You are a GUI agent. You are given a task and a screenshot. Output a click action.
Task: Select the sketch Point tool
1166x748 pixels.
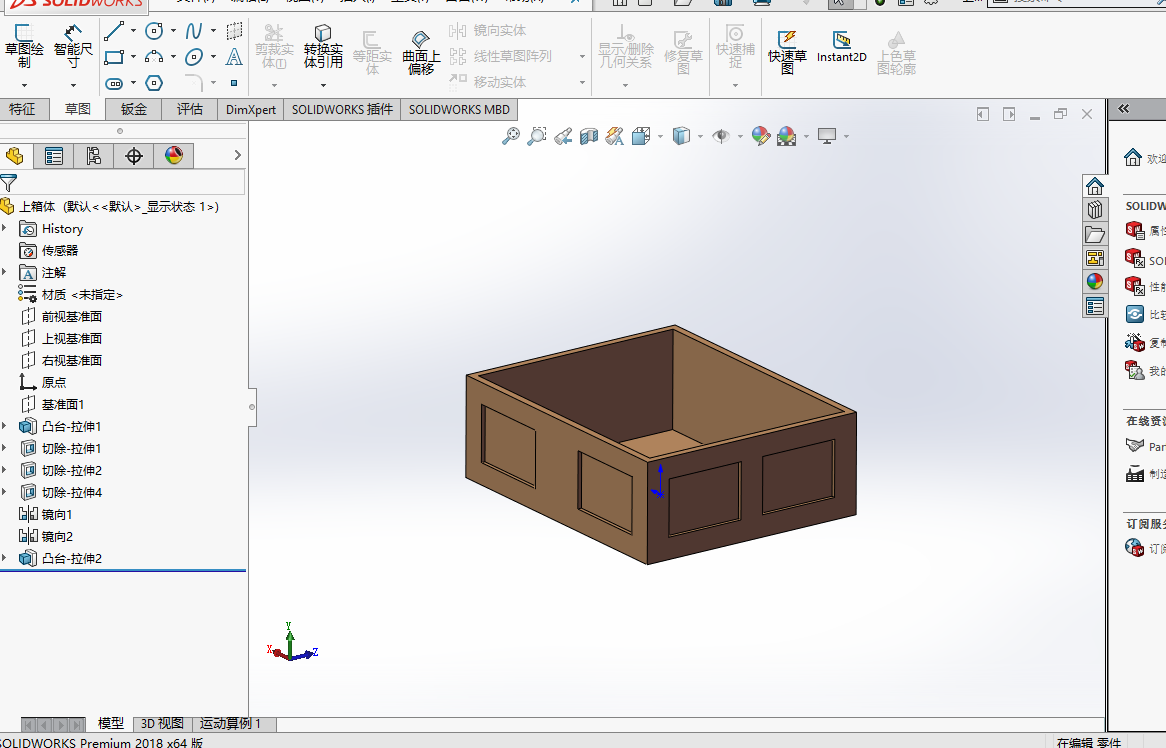(x=233, y=83)
